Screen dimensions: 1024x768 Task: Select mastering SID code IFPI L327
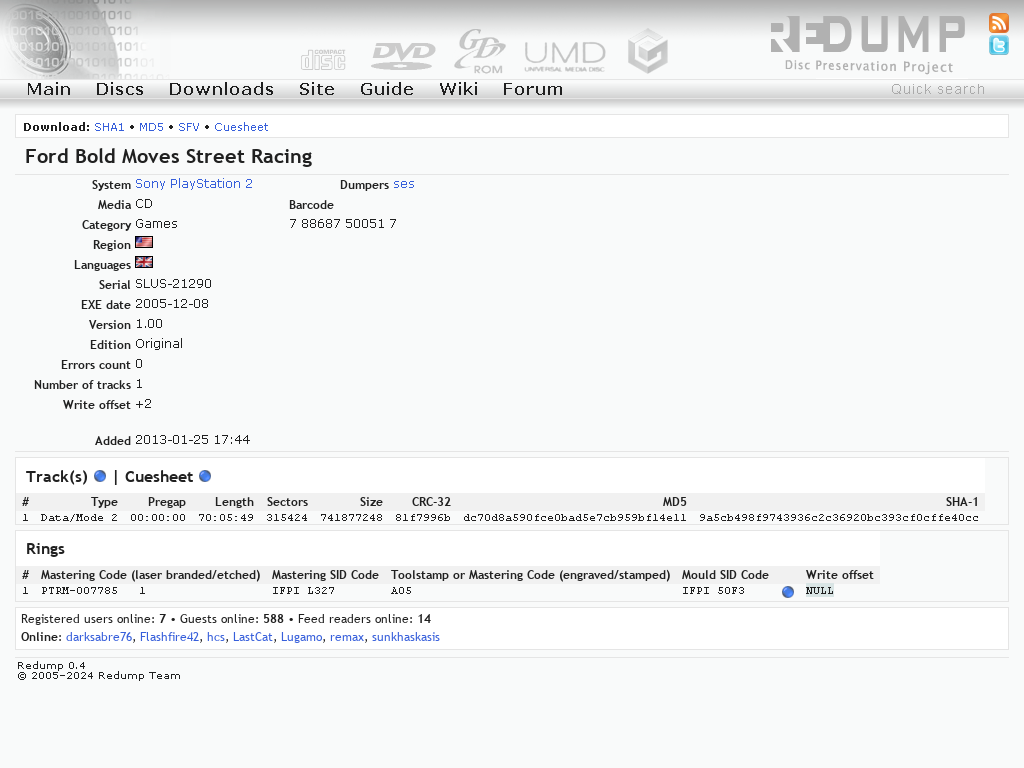(x=304, y=590)
